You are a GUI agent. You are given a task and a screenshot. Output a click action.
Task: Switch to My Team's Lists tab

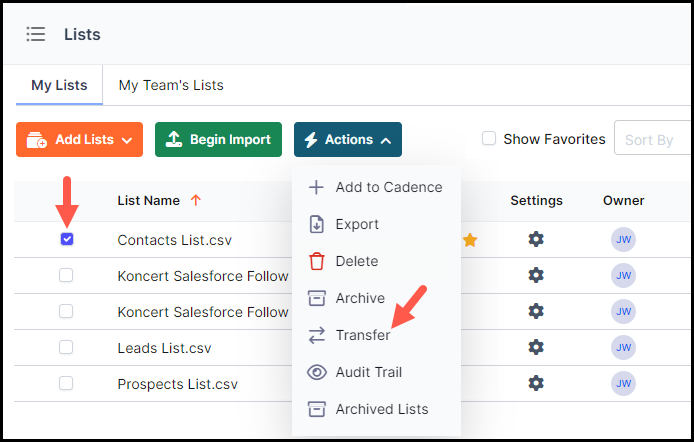(171, 85)
